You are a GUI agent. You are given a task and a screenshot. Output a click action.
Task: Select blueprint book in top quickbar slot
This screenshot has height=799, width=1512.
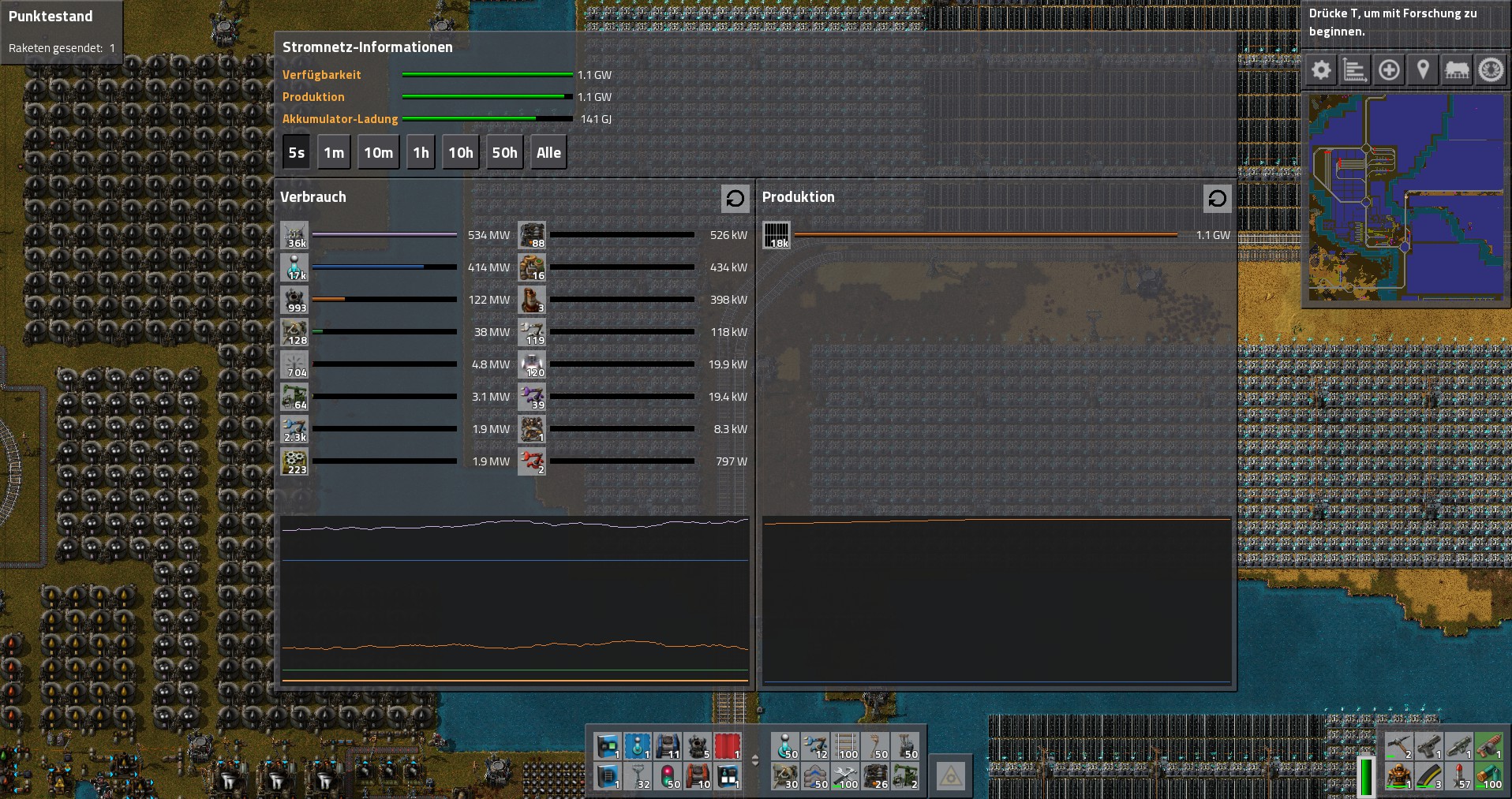608,746
